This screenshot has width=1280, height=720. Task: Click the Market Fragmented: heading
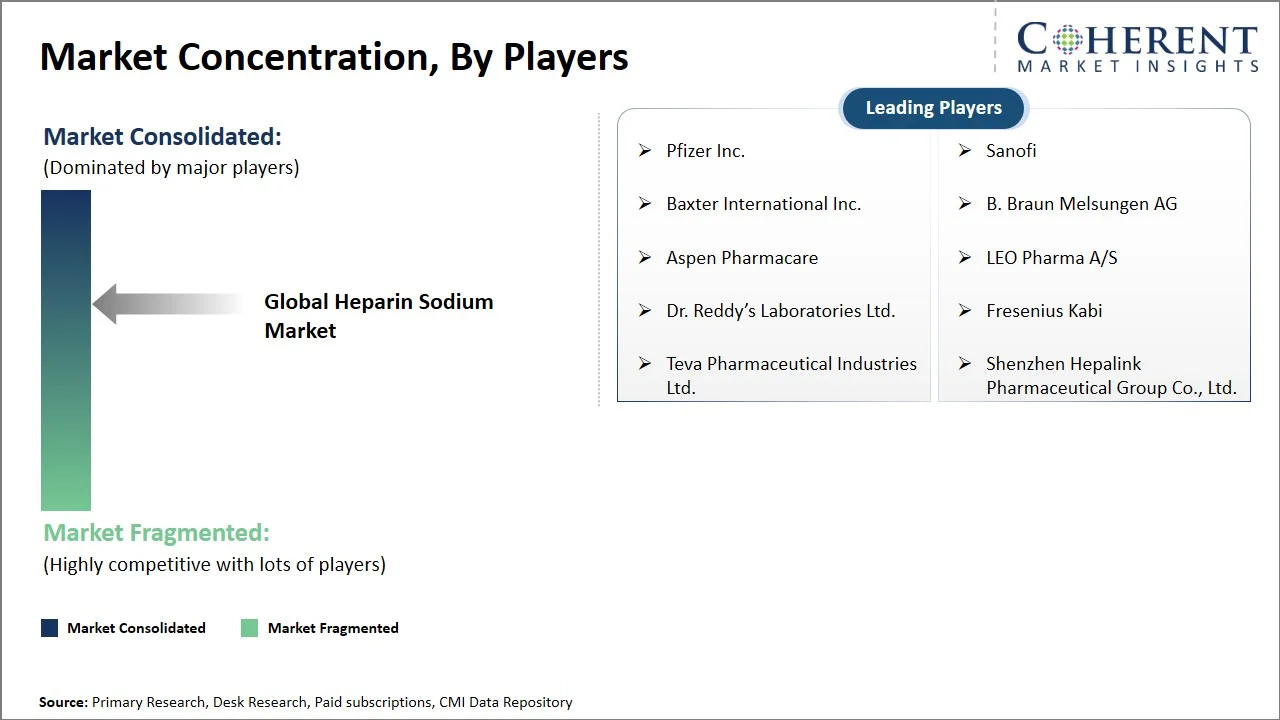pyautogui.click(x=156, y=533)
